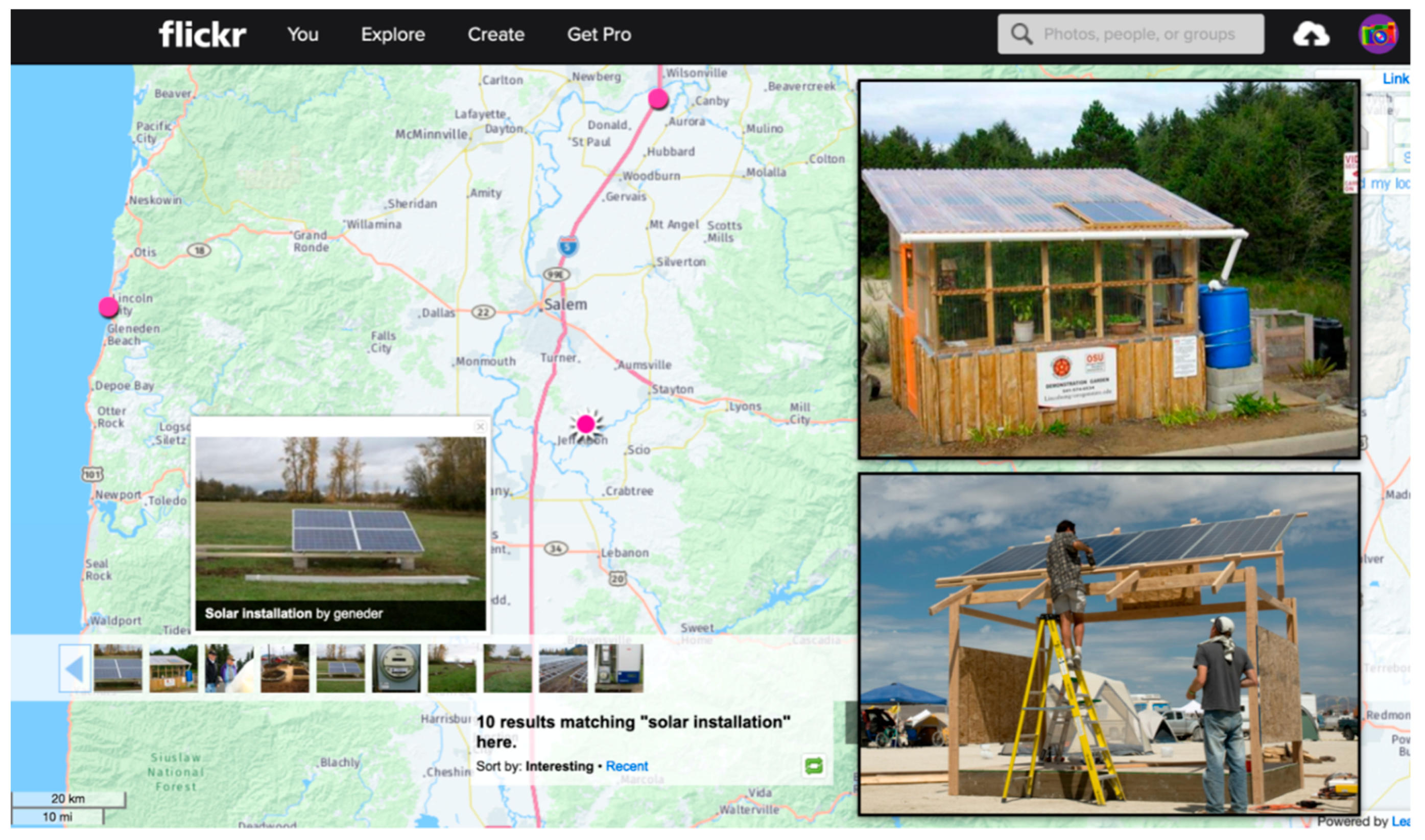1425x840 pixels.
Task: Sort results by Recent
Action: tap(626, 766)
